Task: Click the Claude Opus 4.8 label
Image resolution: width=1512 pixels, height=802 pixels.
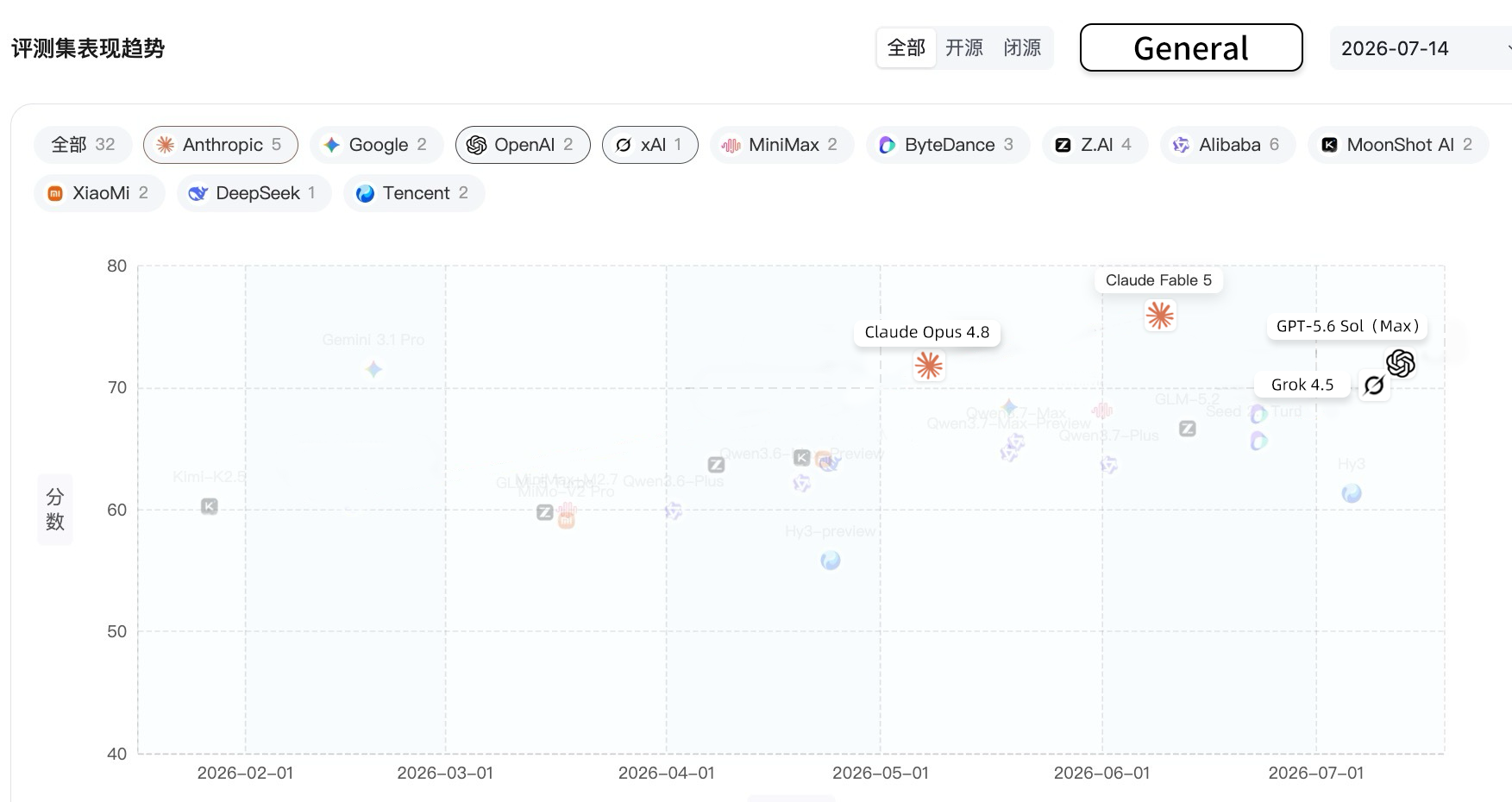Action: (927, 333)
